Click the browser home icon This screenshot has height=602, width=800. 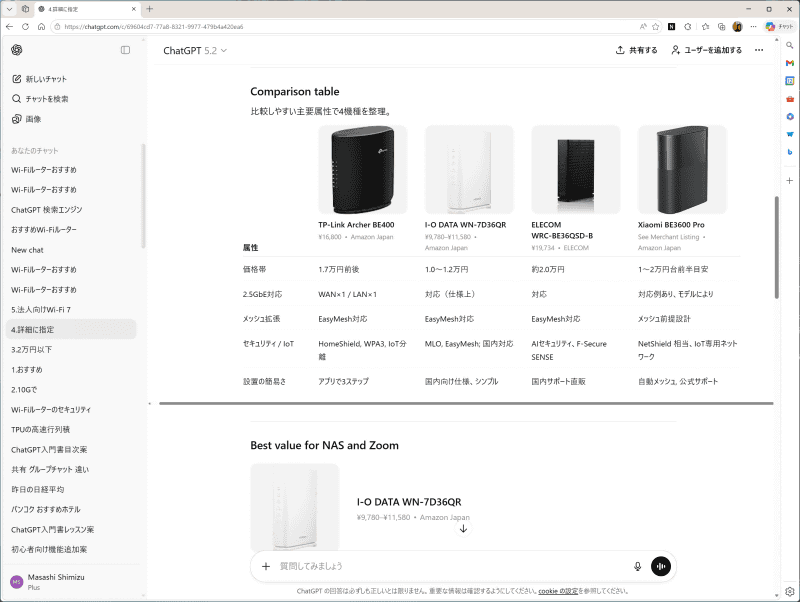coord(41,27)
